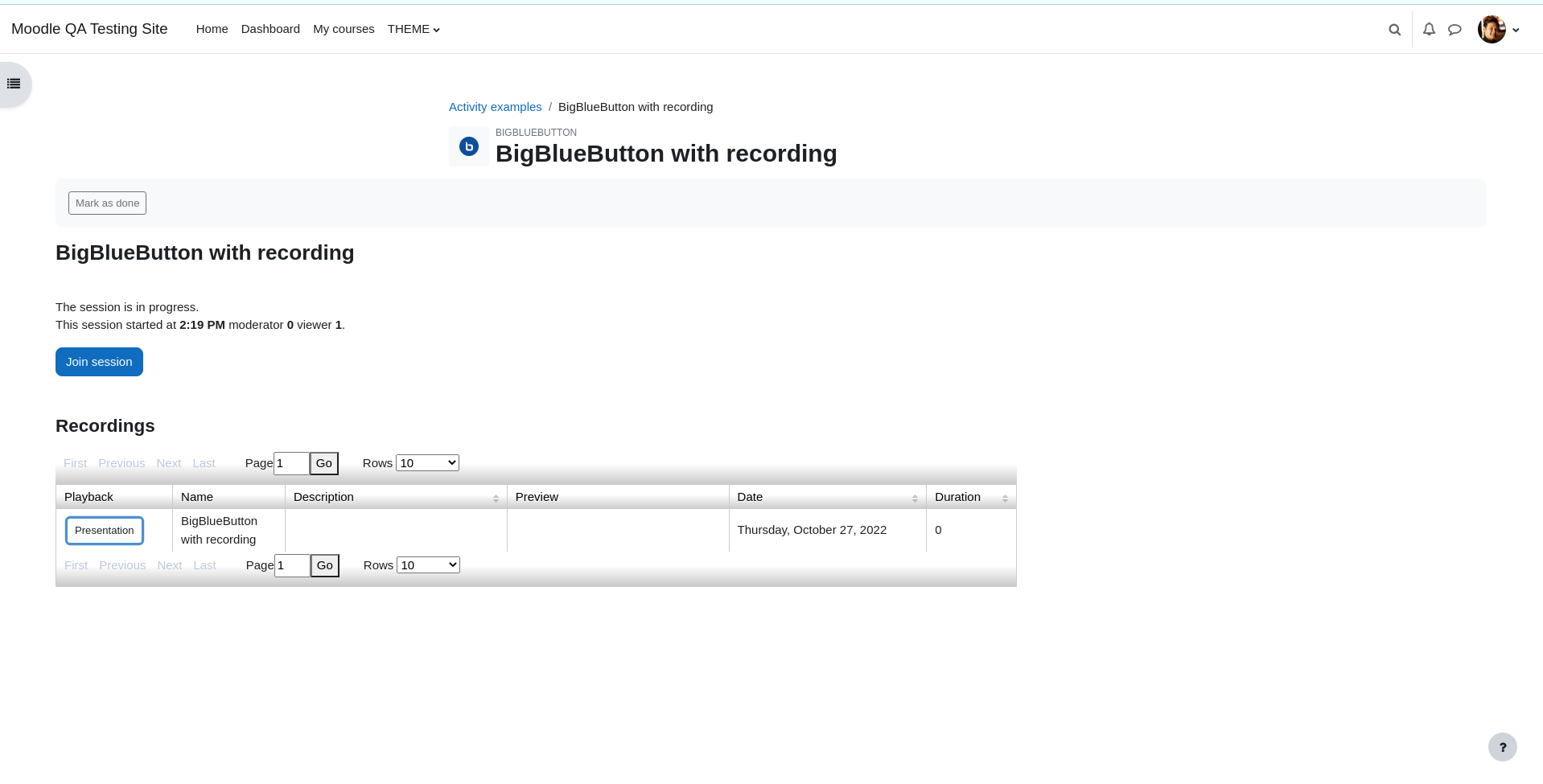Click the bottom Last pagination link
Viewport: 1543px width, 784px height.
click(x=204, y=565)
